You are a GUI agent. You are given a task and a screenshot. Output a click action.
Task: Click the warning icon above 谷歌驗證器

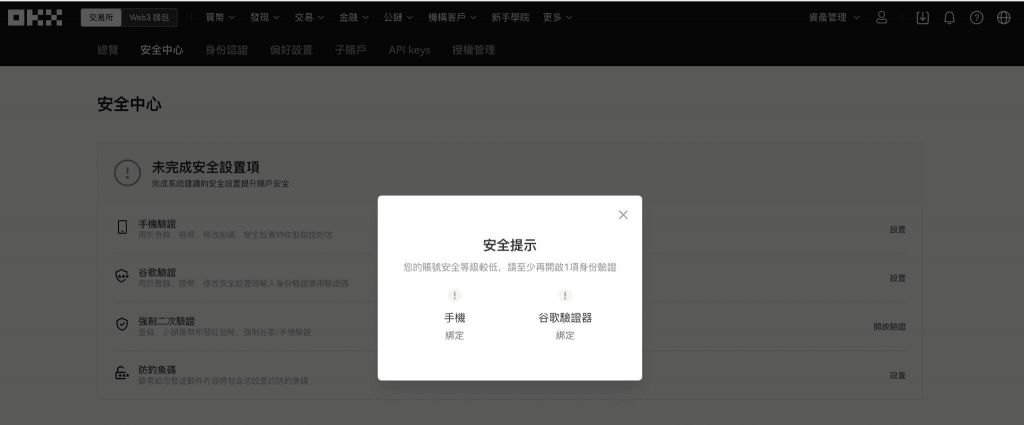tap(565, 296)
